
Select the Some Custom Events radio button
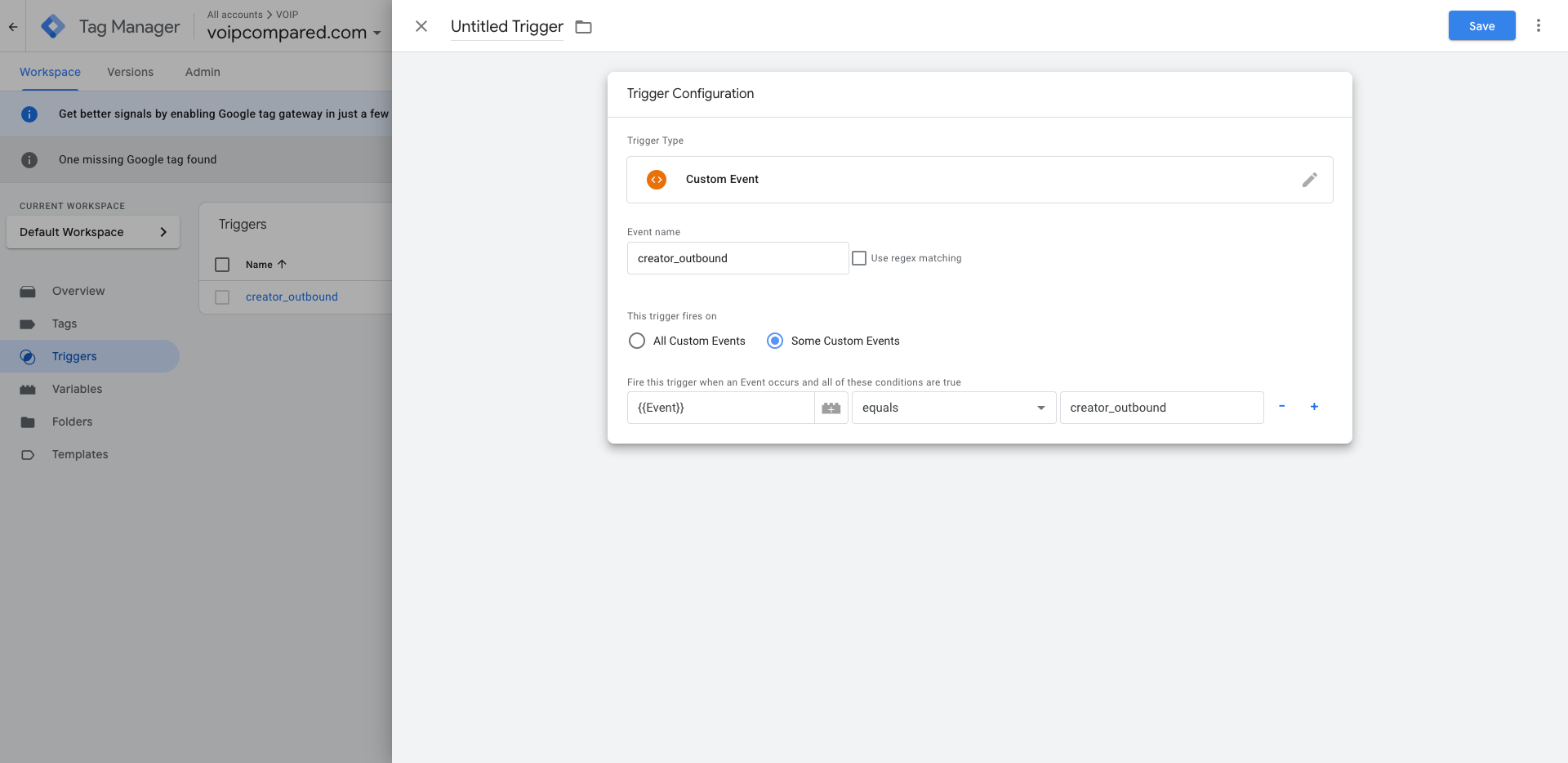(775, 341)
